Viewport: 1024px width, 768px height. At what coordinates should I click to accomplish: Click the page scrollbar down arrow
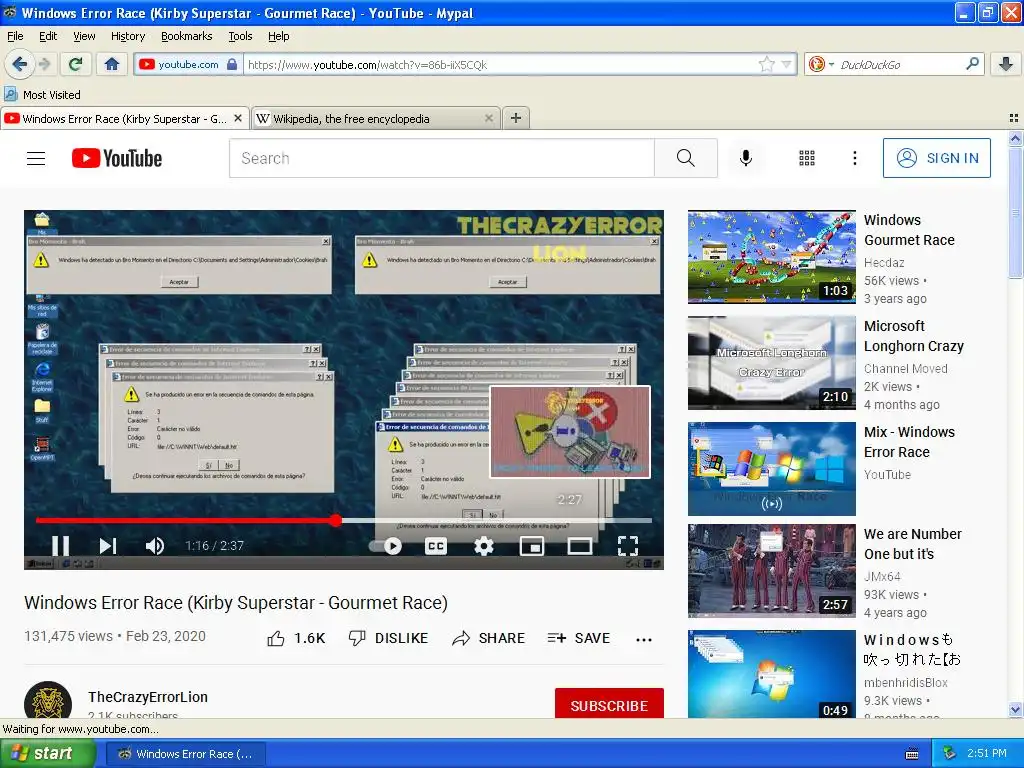(1015, 710)
